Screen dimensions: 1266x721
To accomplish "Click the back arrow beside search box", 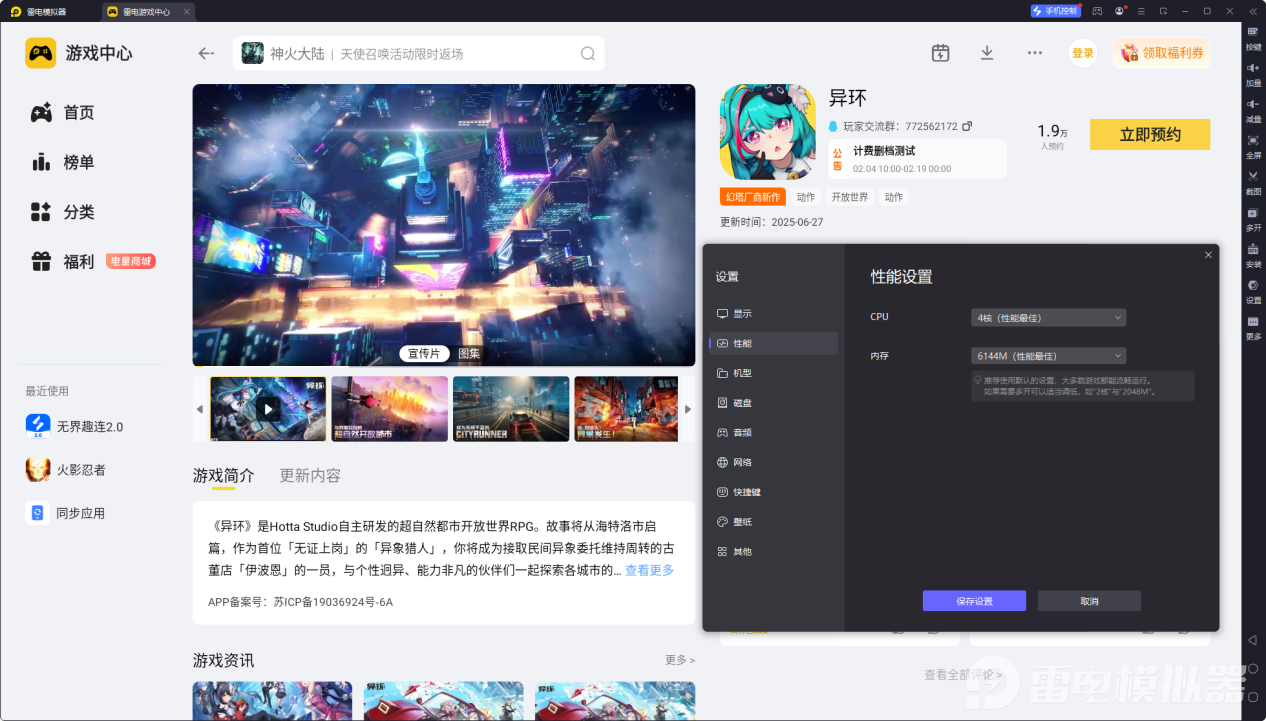I will (x=206, y=53).
